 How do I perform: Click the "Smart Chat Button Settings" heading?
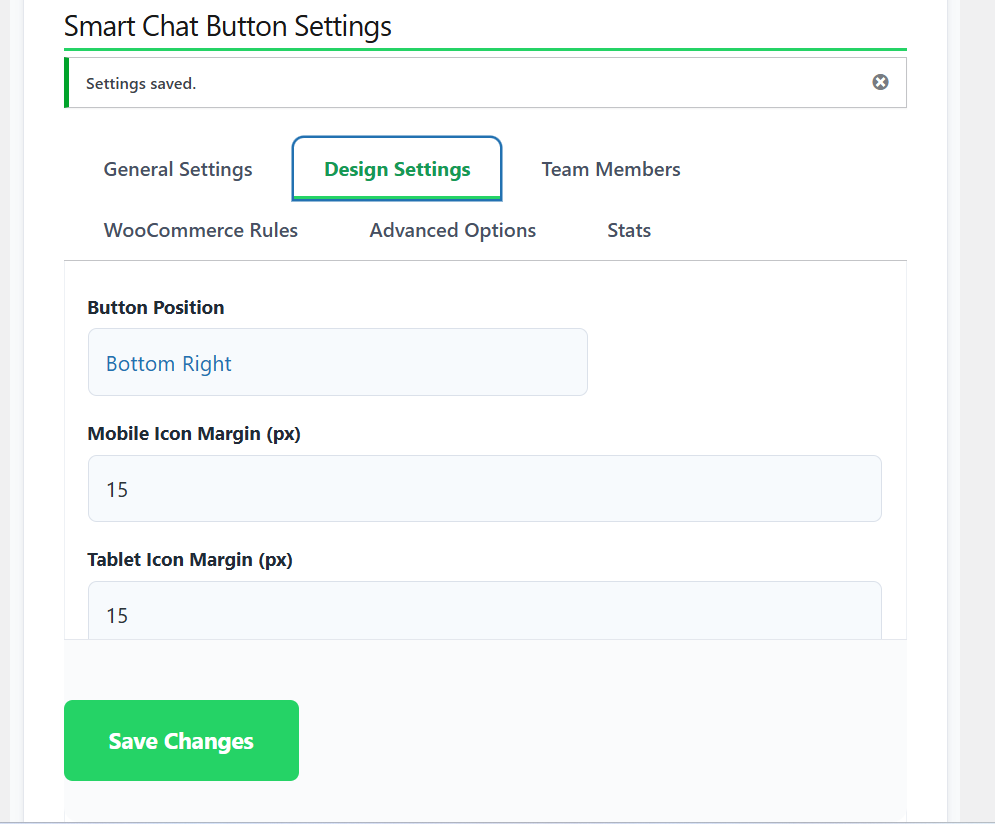pos(228,26)
